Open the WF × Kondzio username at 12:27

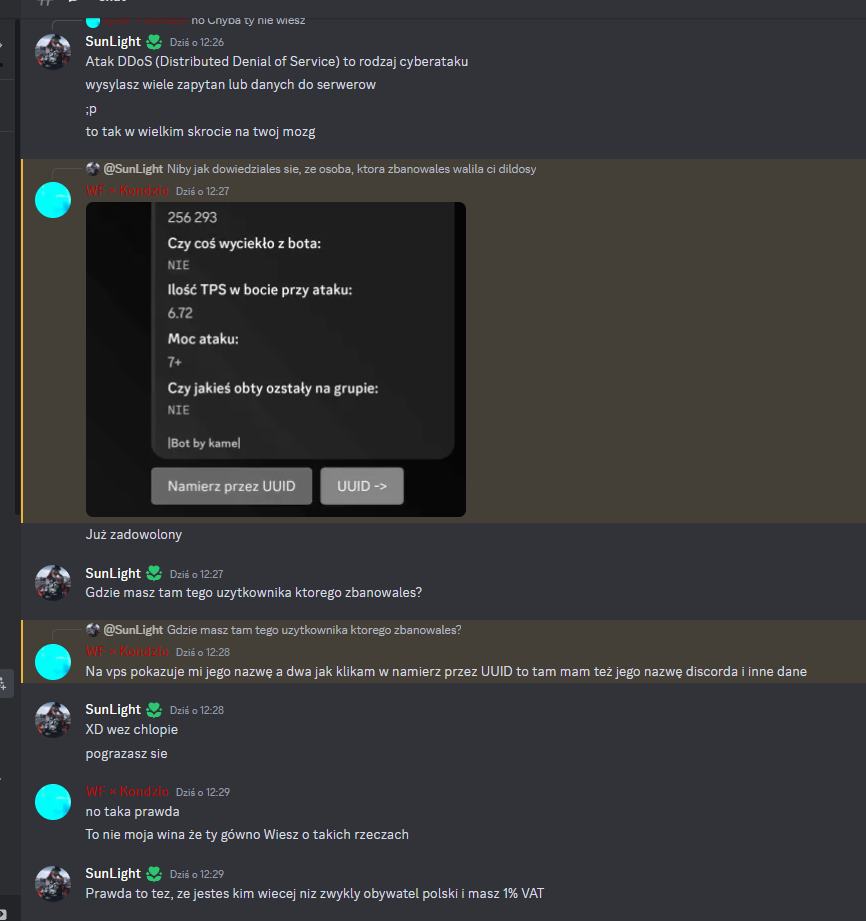tap(127, 190)
